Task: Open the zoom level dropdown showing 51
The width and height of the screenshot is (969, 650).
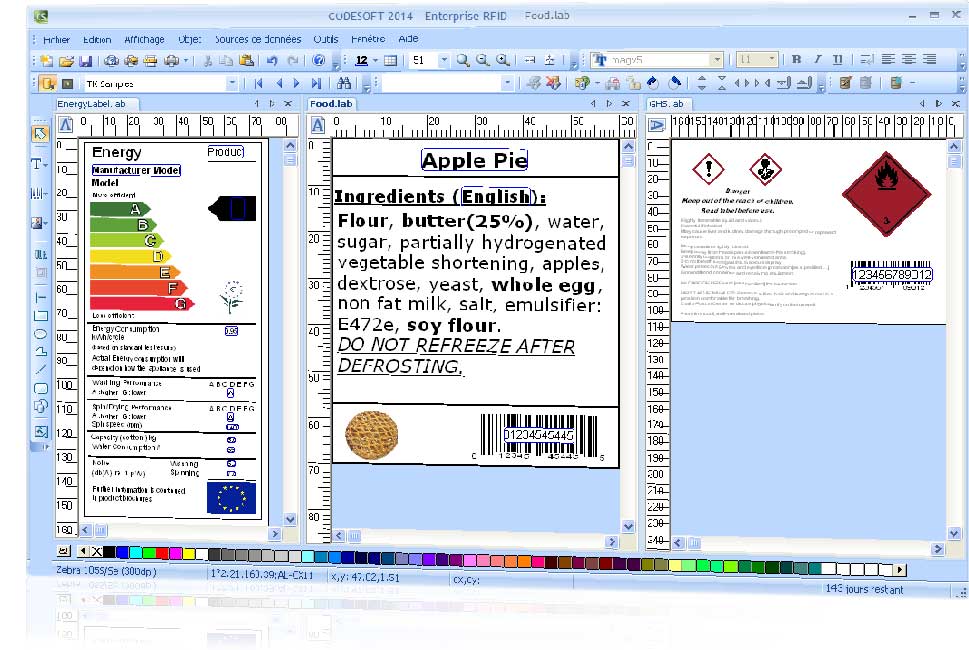Action: pyautogui.click(x=444, y=60)
